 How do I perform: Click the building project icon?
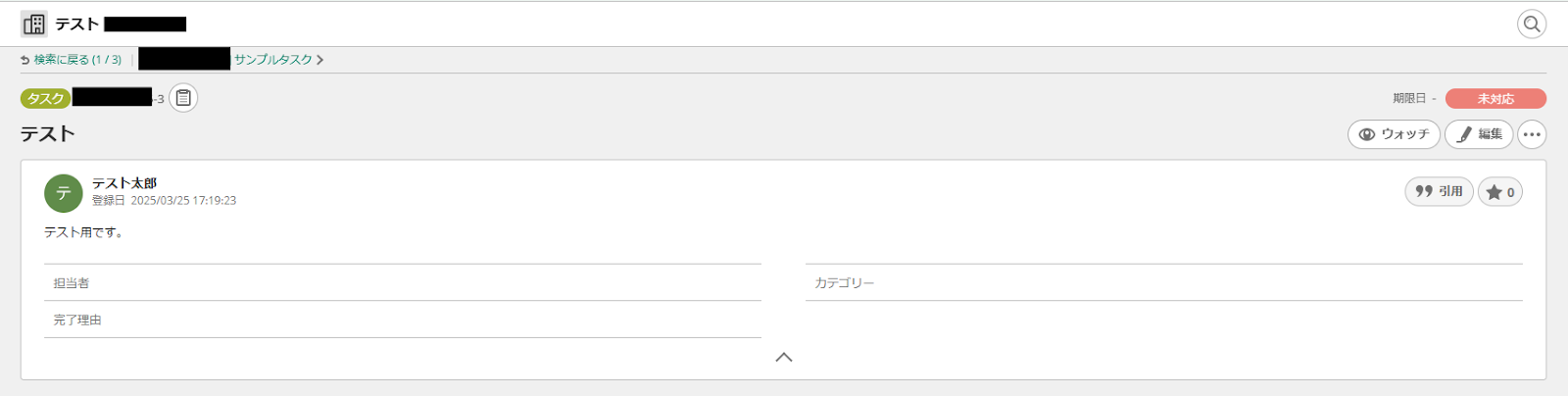coord(34,24)
